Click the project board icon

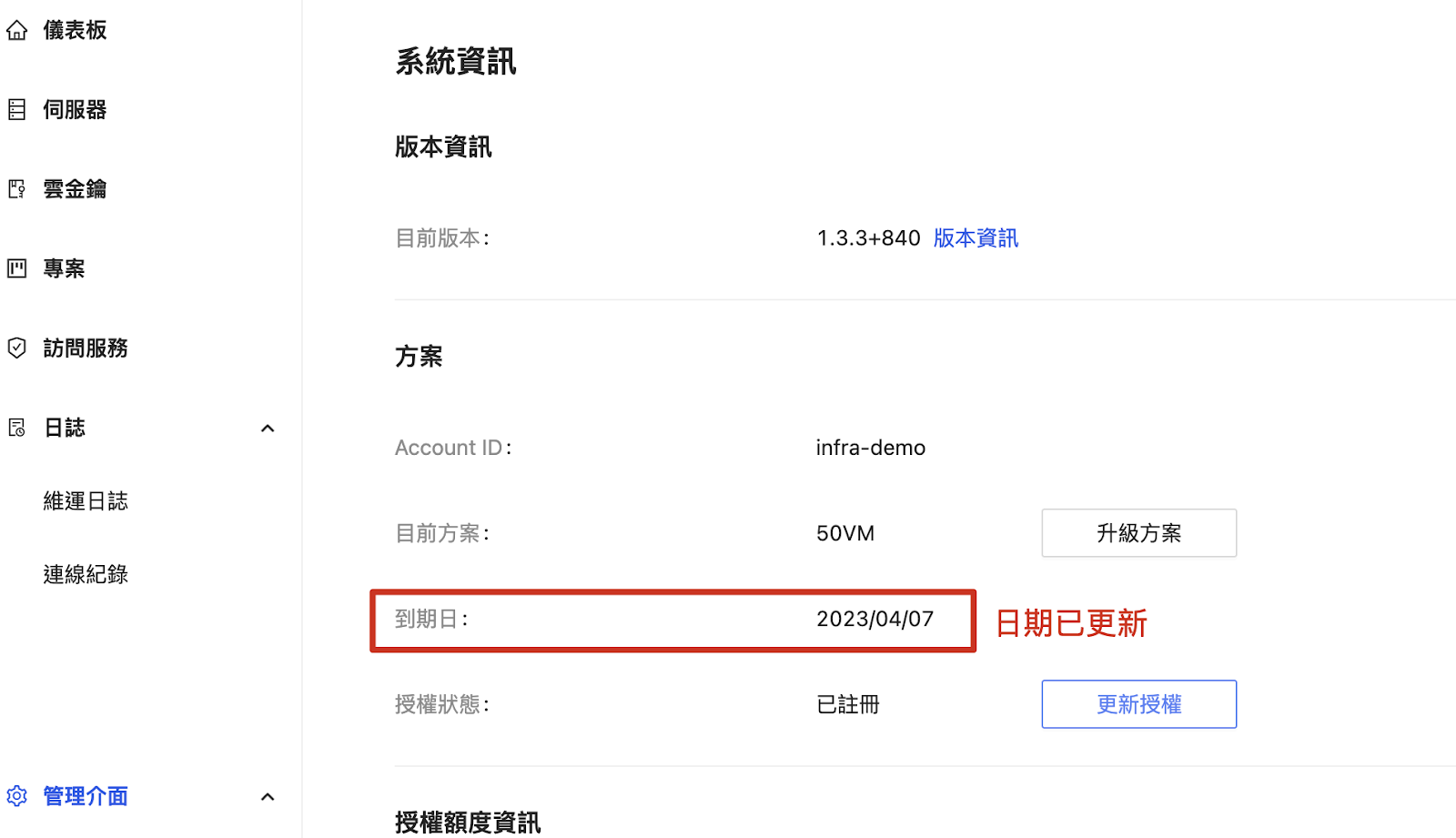click(17, 268)
